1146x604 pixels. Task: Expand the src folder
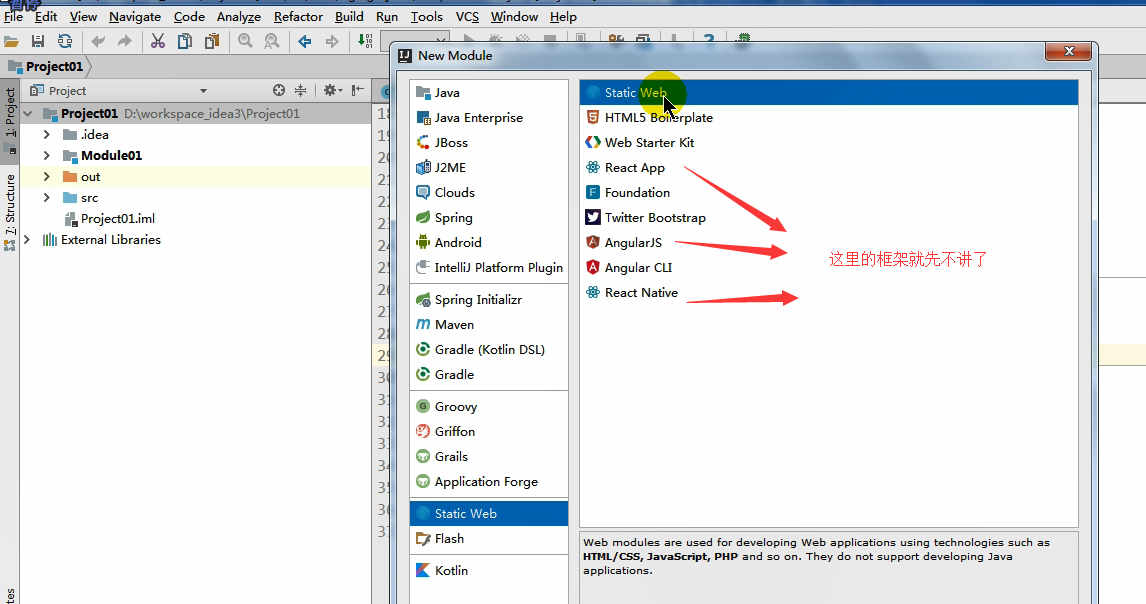pyautogui.click(x=47, y=198)
